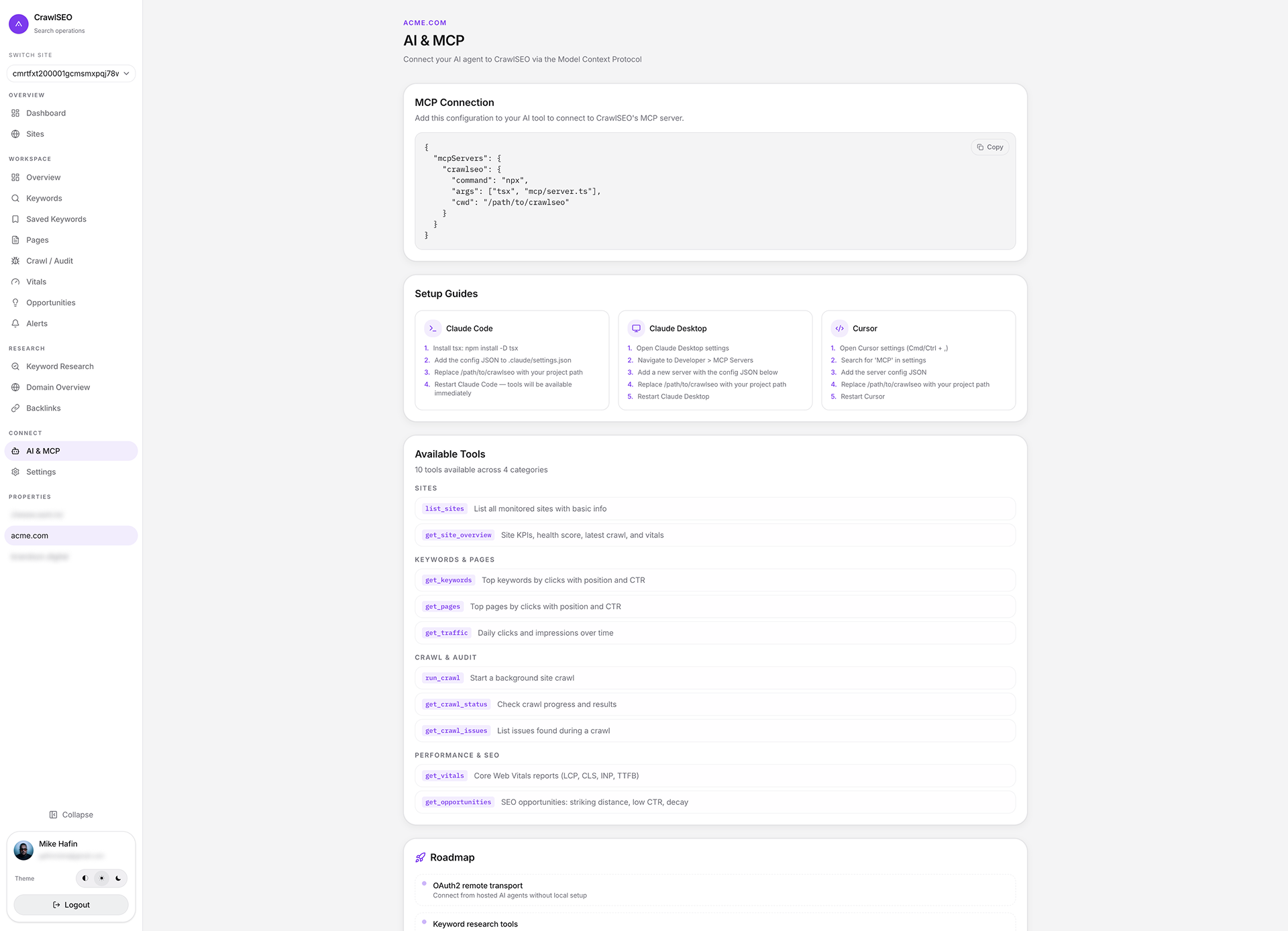Click the OAuth2 remote transport roadmap item
The image size is (1288, 931).
715,890
